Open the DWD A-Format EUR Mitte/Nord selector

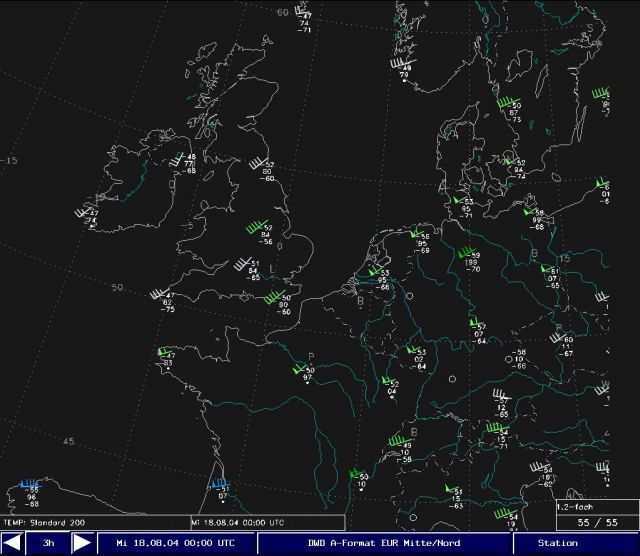click(384, 543)
